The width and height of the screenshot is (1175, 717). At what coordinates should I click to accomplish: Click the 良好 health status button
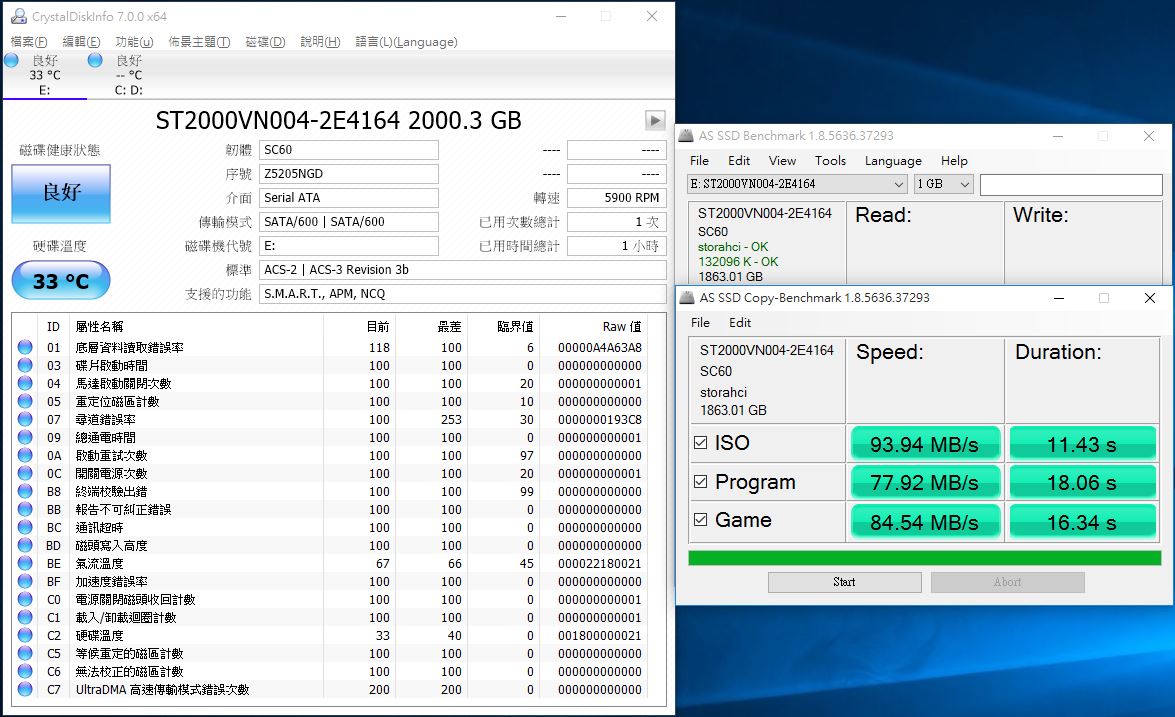[x=61, y=193]
